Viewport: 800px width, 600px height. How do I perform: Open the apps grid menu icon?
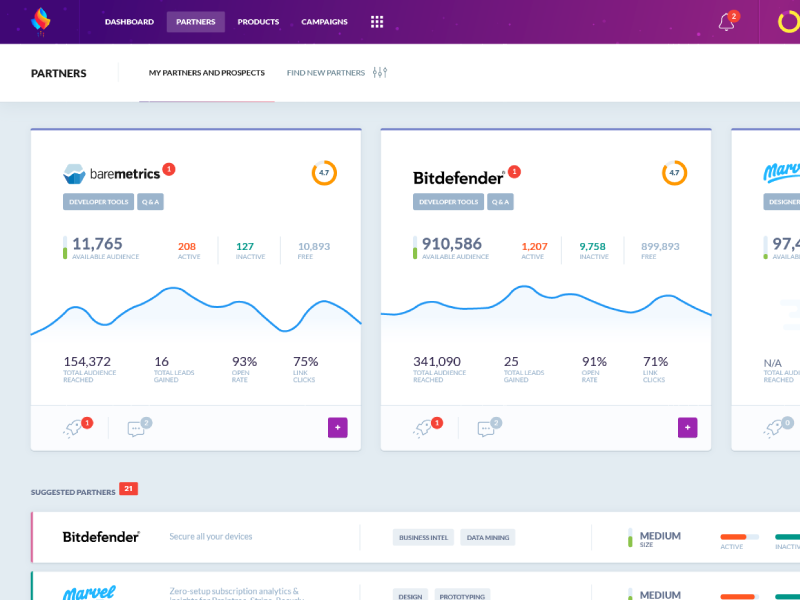point(377,22)
